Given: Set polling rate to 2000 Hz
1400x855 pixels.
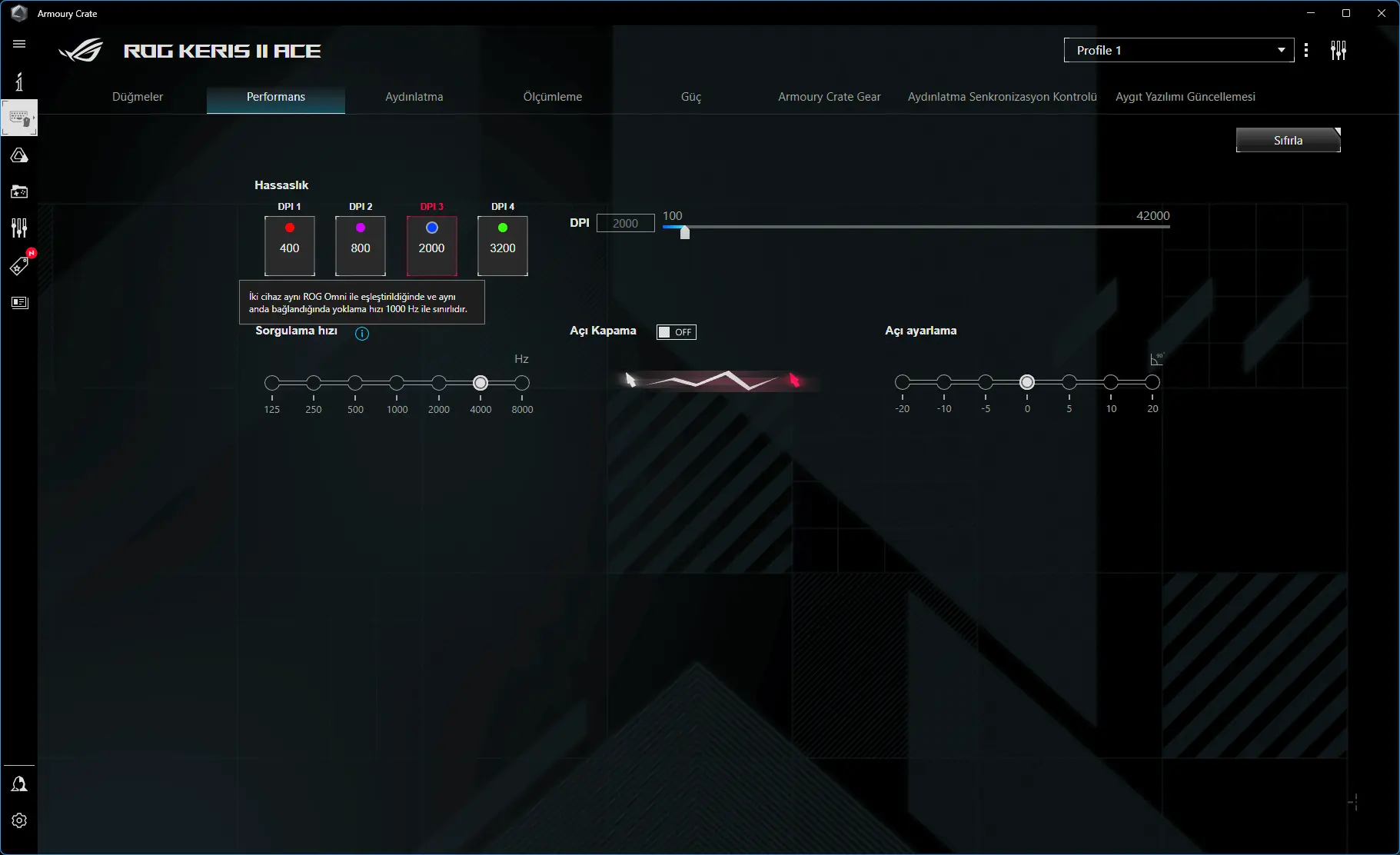Looking at the screenshot, I should point(439,383).
